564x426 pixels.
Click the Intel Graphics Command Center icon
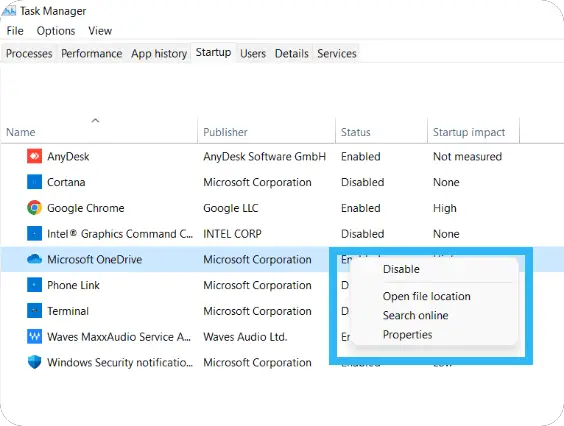(35, 234)
